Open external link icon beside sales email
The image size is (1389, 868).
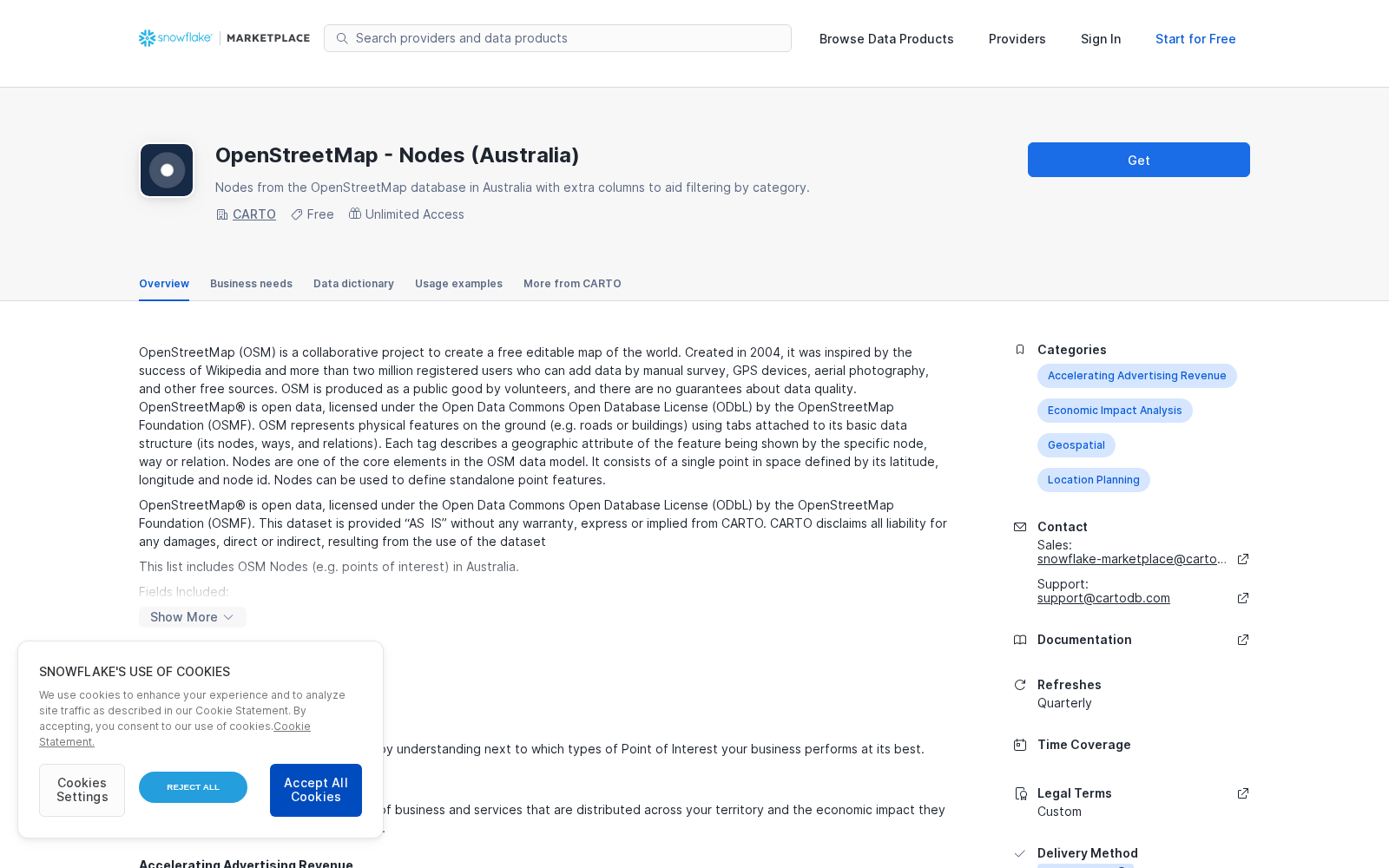pyautogui.click(x=1243, y=559)
